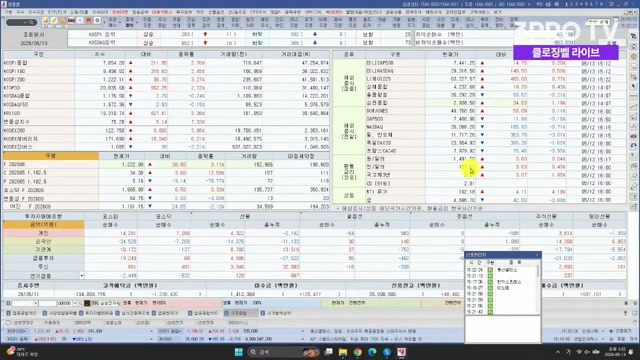Expand the KOSPI200 ticker bar dropdown arrow
This screenshot has width=640, height=360.
pos(151,331)
